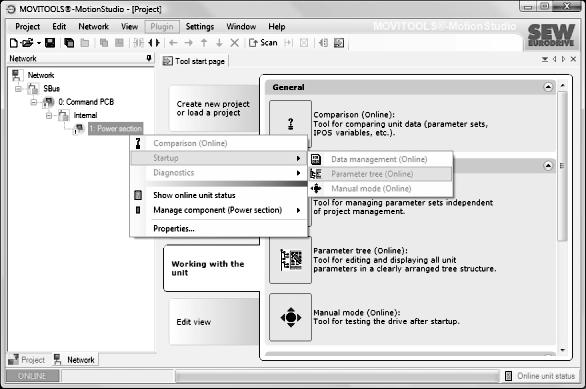This screenshot has width=586, height=389.
Task: Open the dropdown arrow beside Open project
Action: [38, 43]
